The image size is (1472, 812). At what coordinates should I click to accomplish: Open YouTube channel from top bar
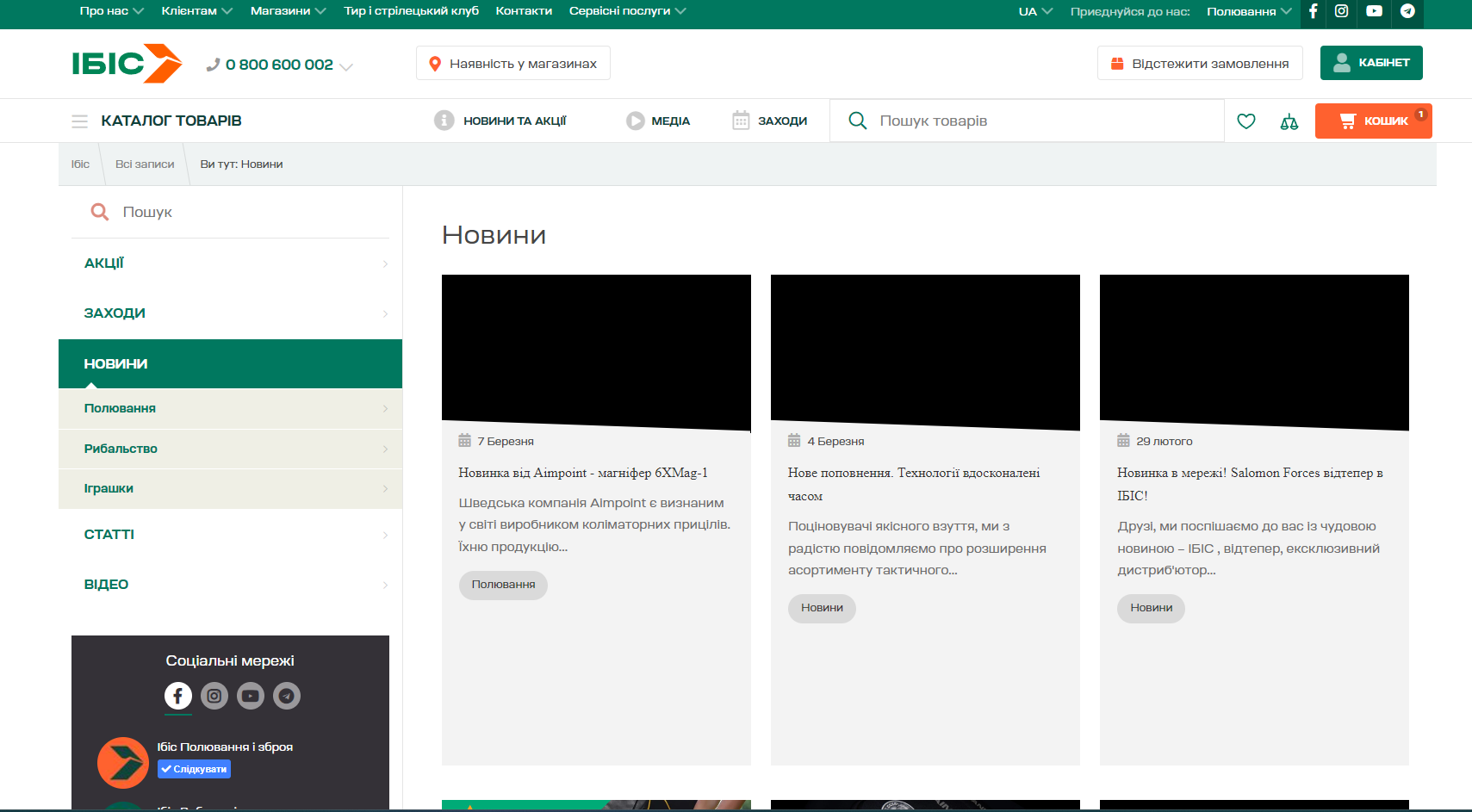1374,11
